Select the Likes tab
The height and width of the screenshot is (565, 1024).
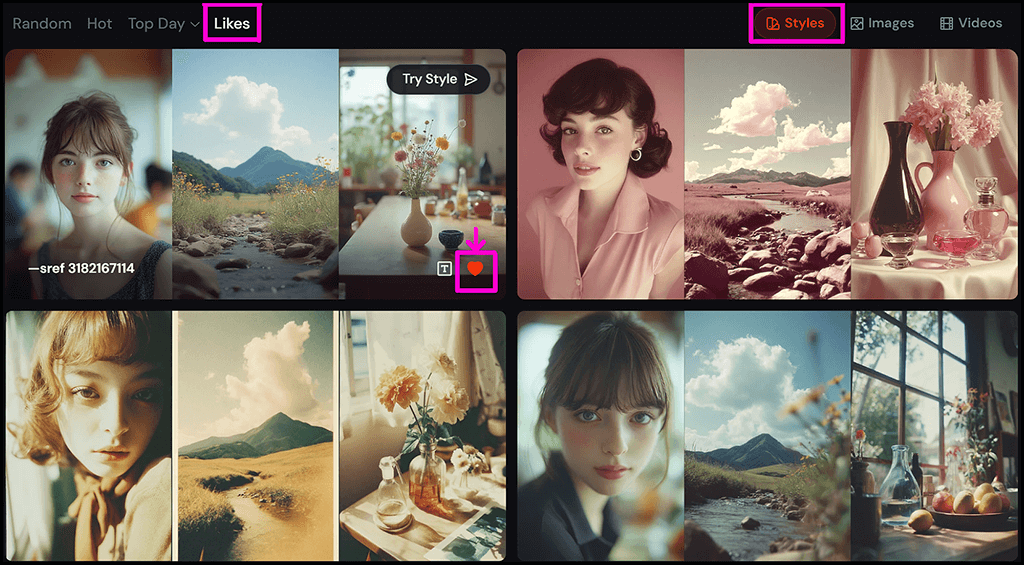pos(232,24)
